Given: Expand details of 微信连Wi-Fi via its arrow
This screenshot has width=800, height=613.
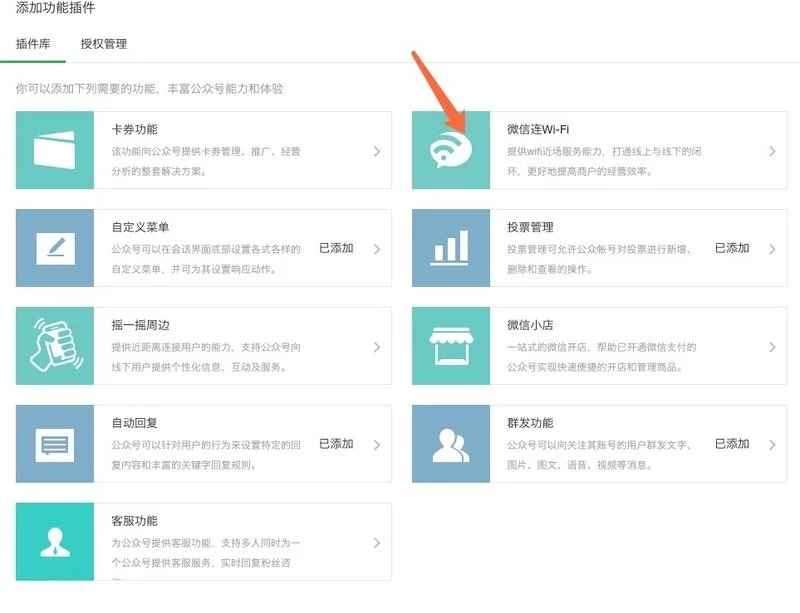Looking at the screenshot, I should point(770,149).
